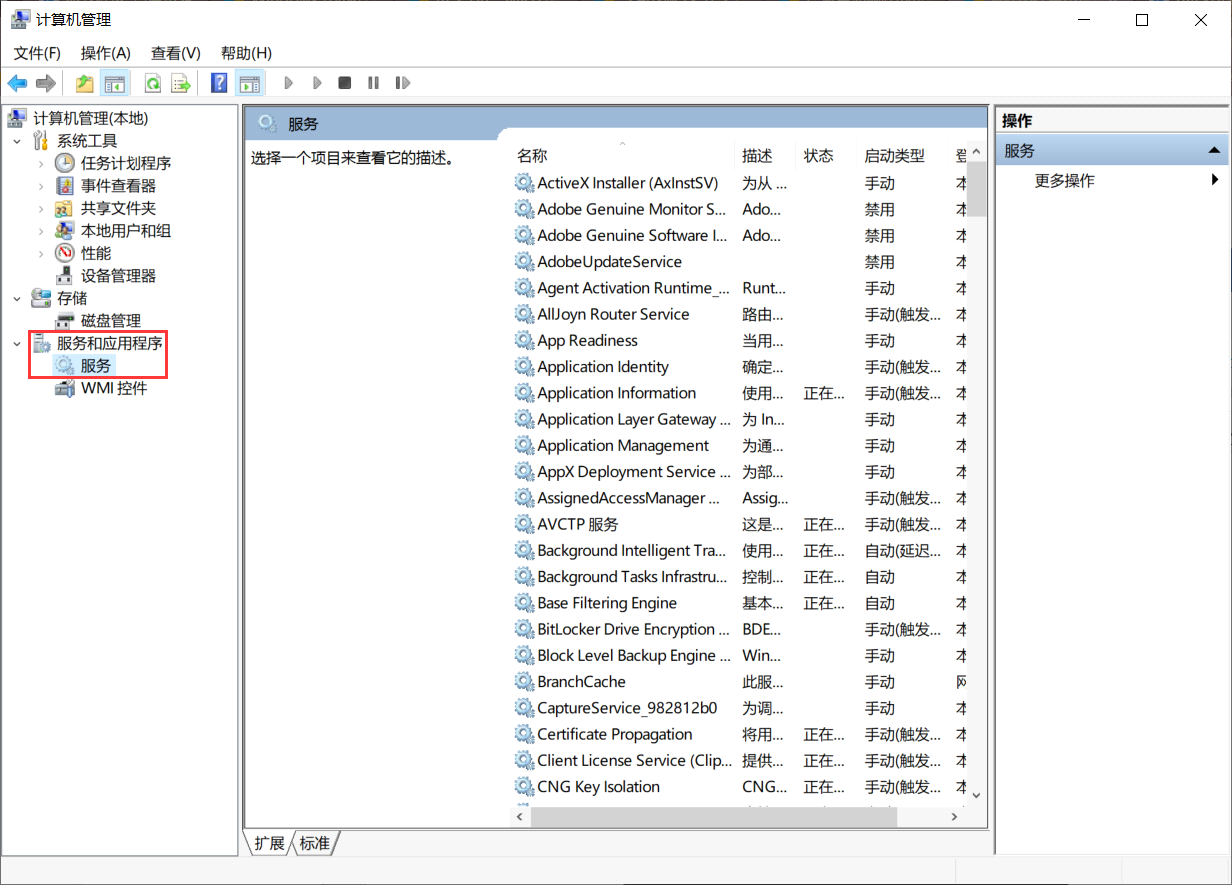Toggle the show/hide console tree icon
The height and width of the screenshot is (885, 1232).
click(116, 82)
